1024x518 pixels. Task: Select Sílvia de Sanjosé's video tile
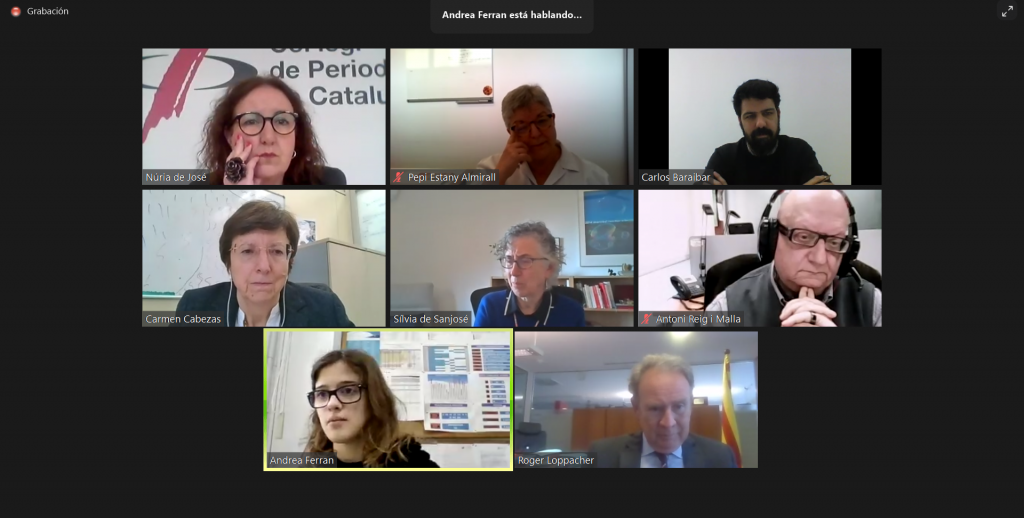[512, 259]
